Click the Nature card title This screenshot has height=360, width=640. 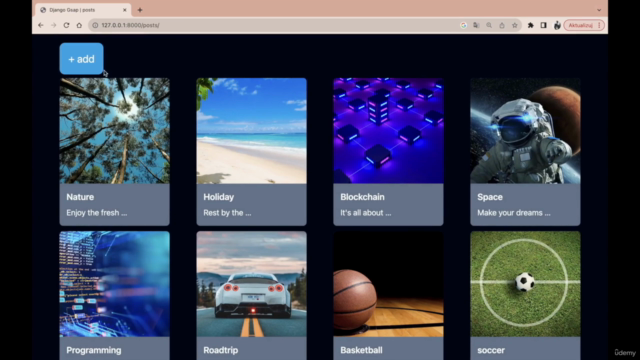(x=80, y=197)
